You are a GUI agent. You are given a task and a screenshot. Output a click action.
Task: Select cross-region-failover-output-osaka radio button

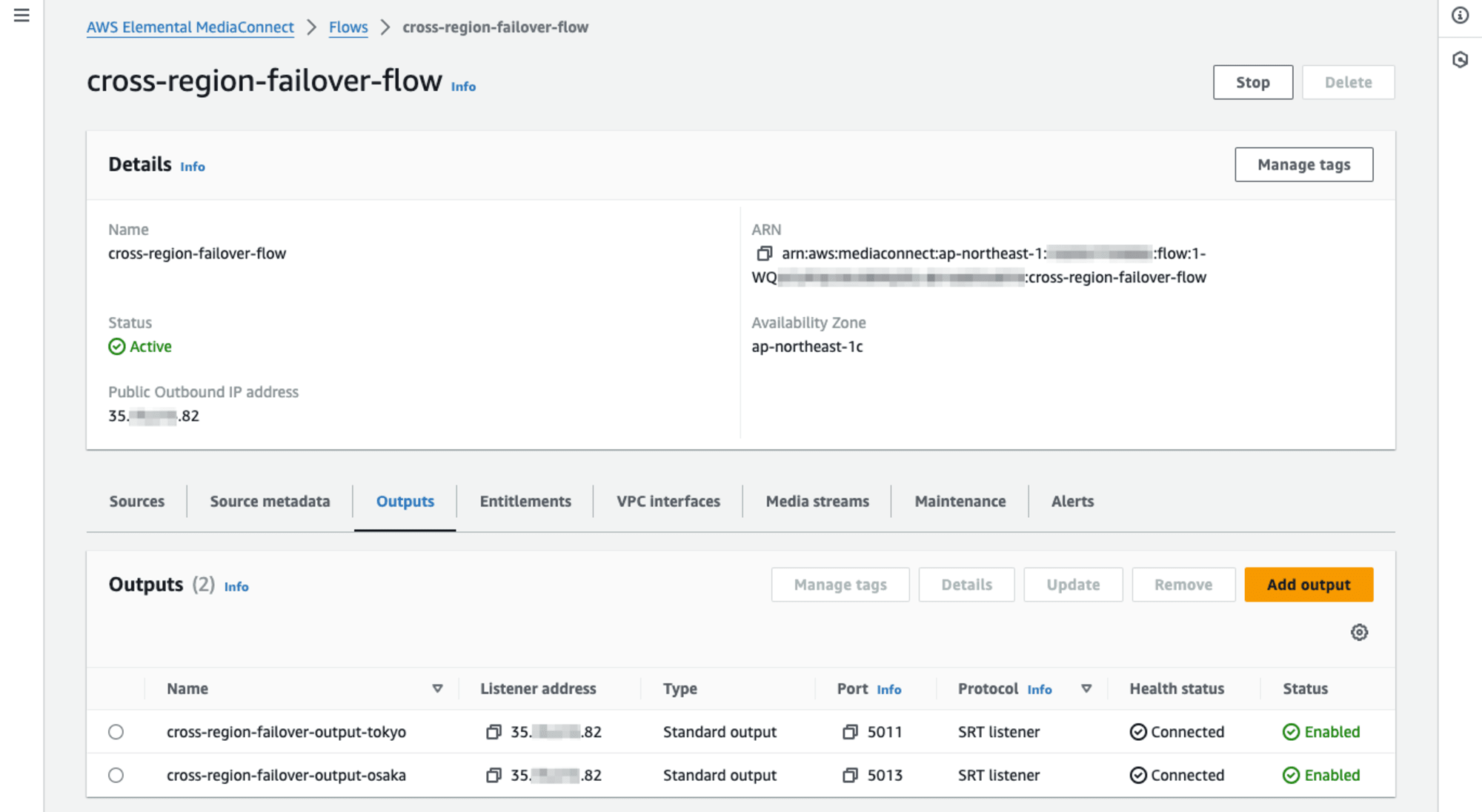click(116, 775)
